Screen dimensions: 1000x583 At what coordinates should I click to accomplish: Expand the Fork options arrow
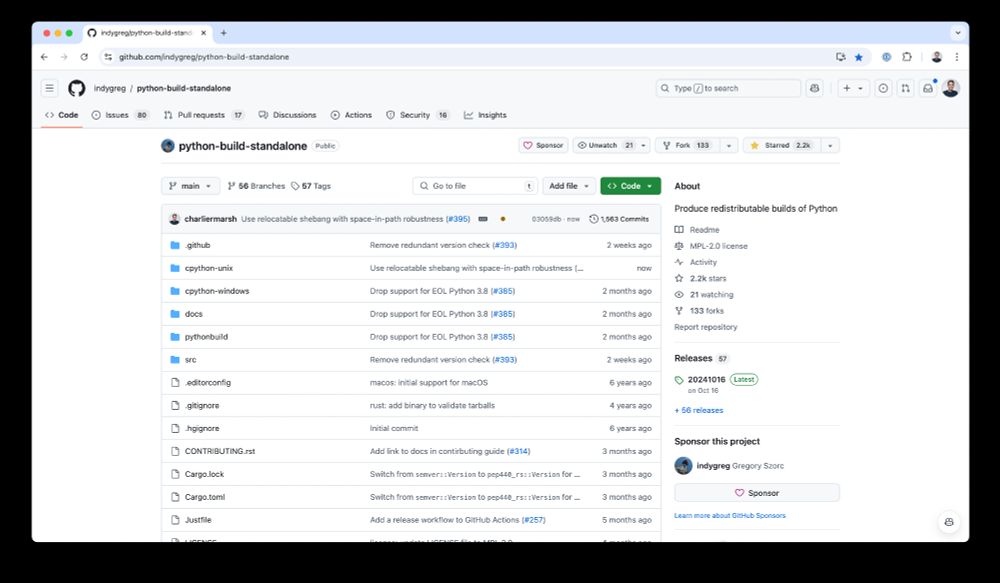728,145
